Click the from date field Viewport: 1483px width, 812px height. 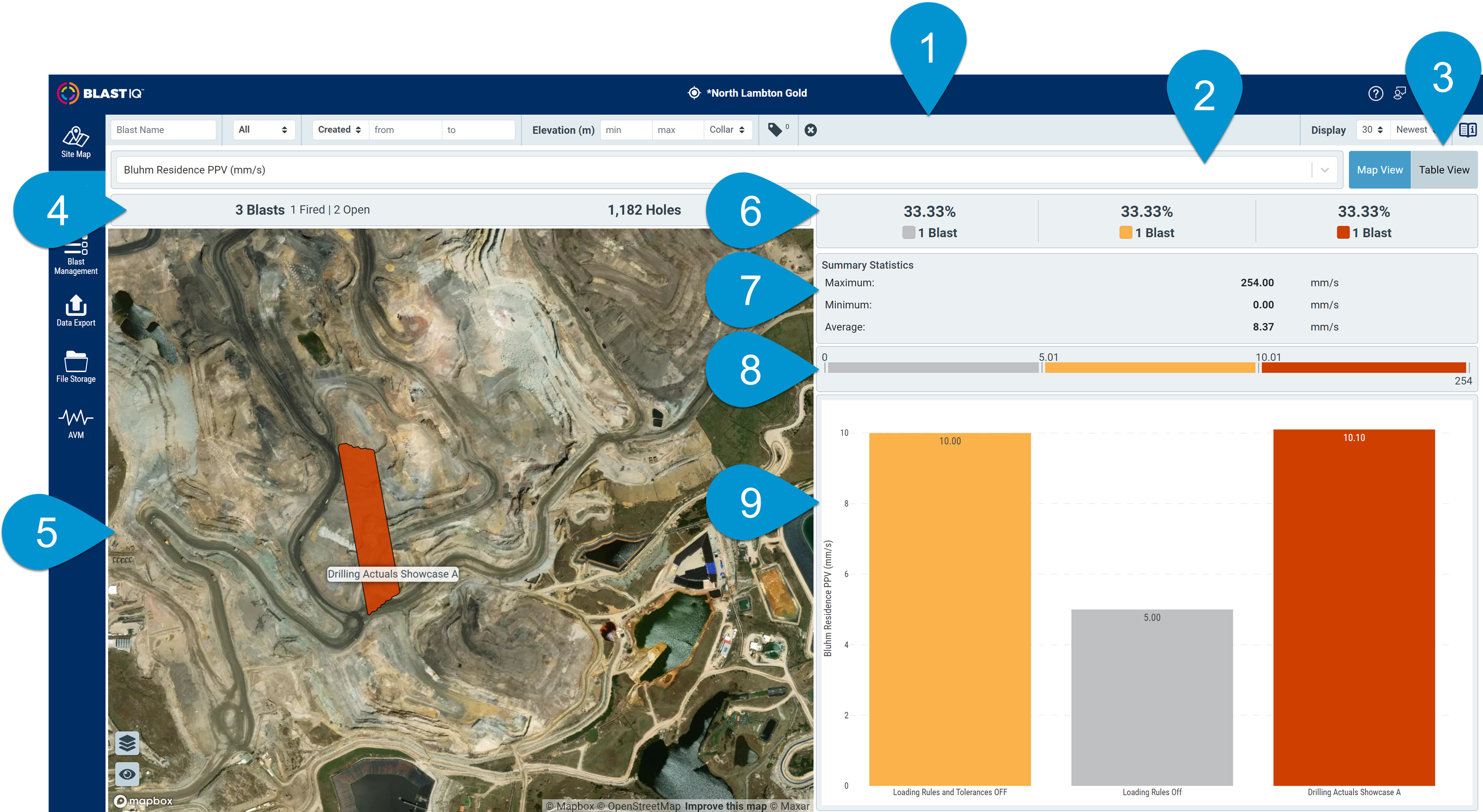[405, 130]
